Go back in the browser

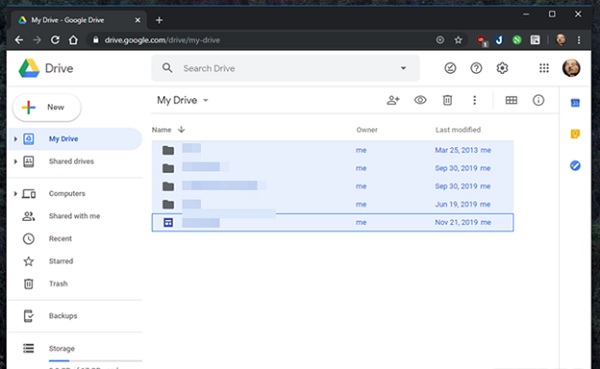click(x=19, y=40)
